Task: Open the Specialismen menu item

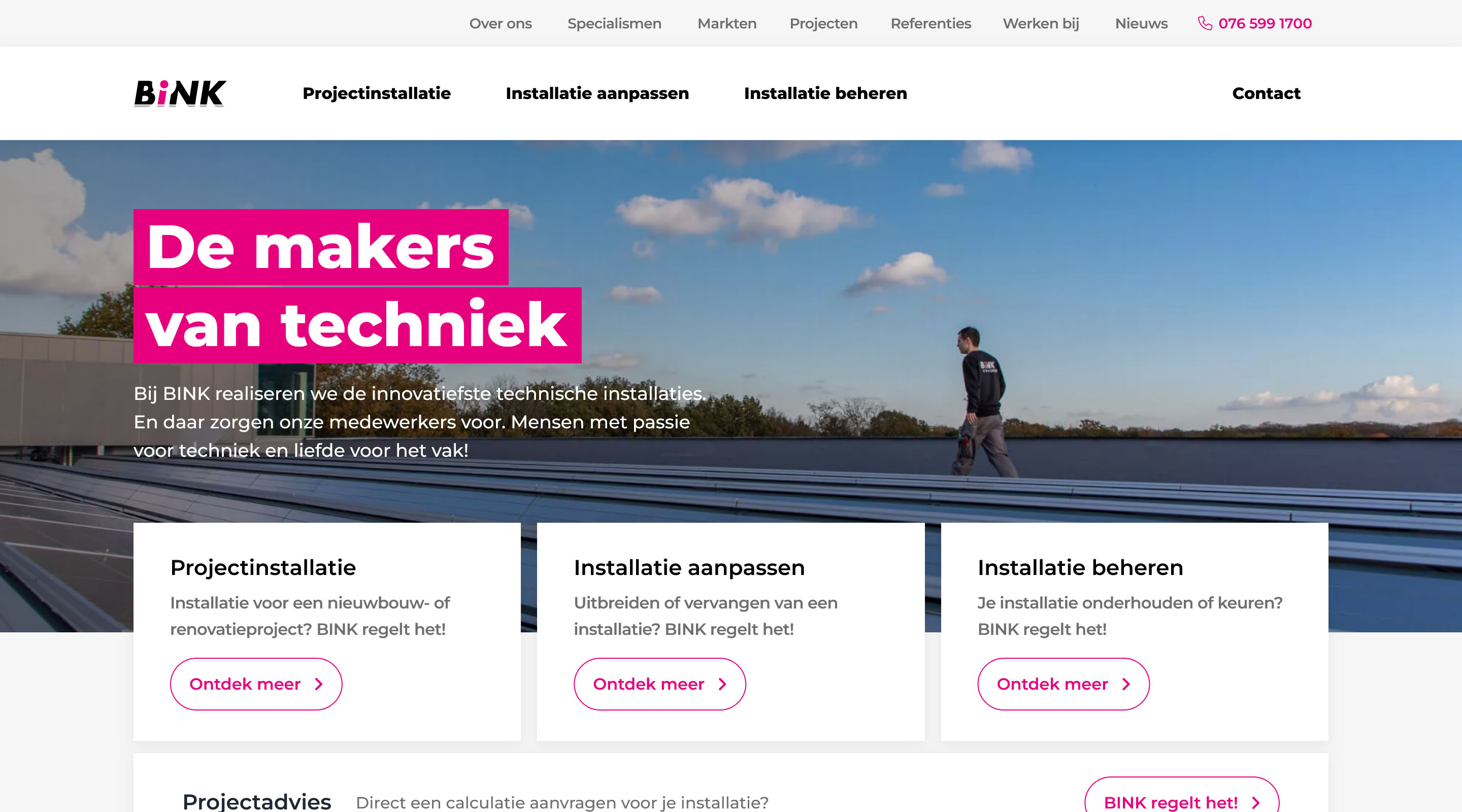Action: coord(615,23)
